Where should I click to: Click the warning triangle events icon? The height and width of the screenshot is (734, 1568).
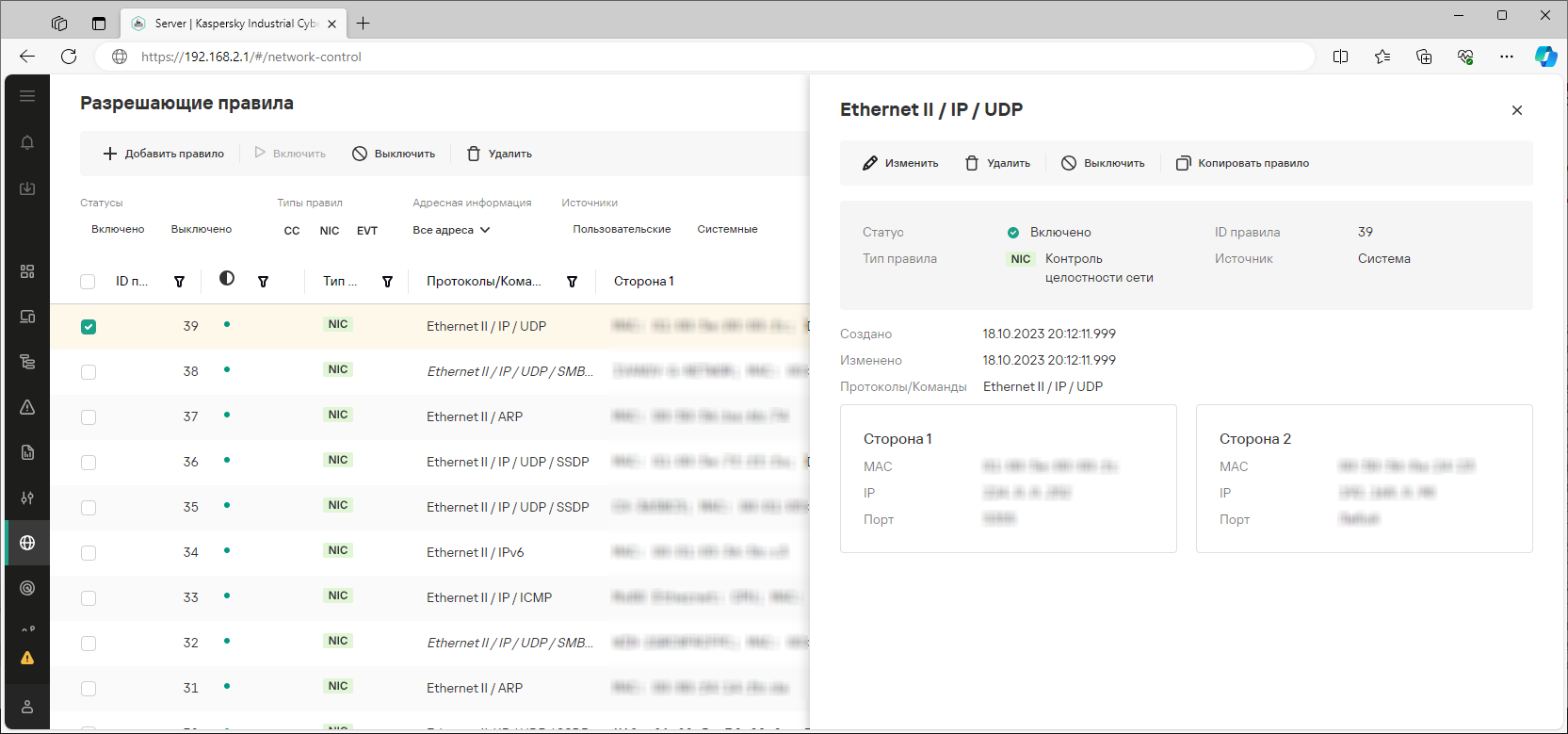(x=27, y=407)
